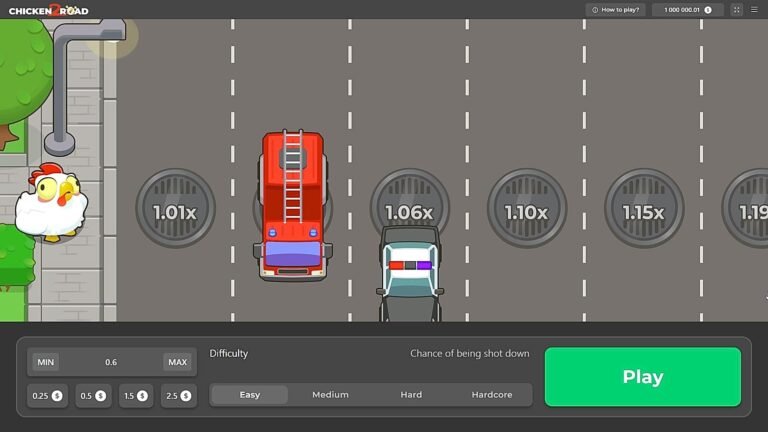Toggle fullscreen mode icon

pos(737,10)
